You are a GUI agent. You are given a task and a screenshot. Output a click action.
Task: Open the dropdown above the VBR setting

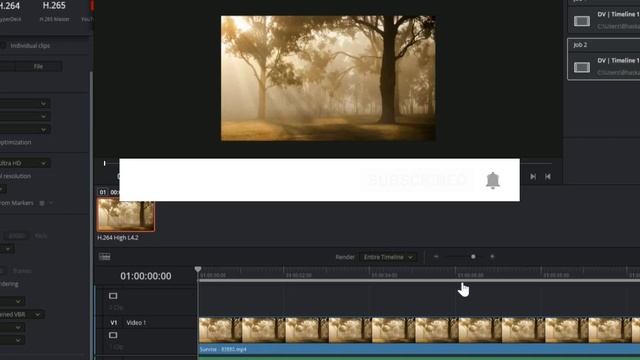(12, 301)
